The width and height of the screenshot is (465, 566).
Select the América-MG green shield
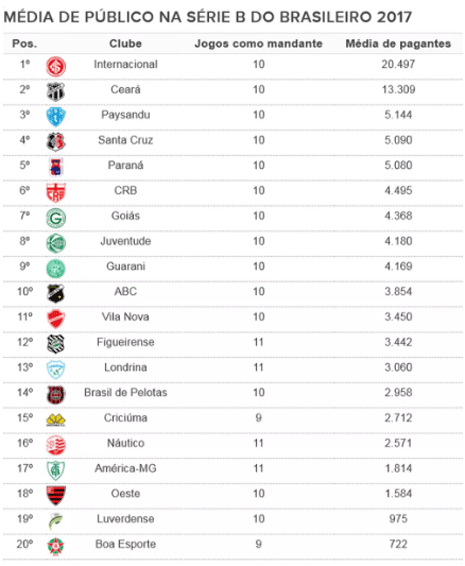tap(56, 470)
